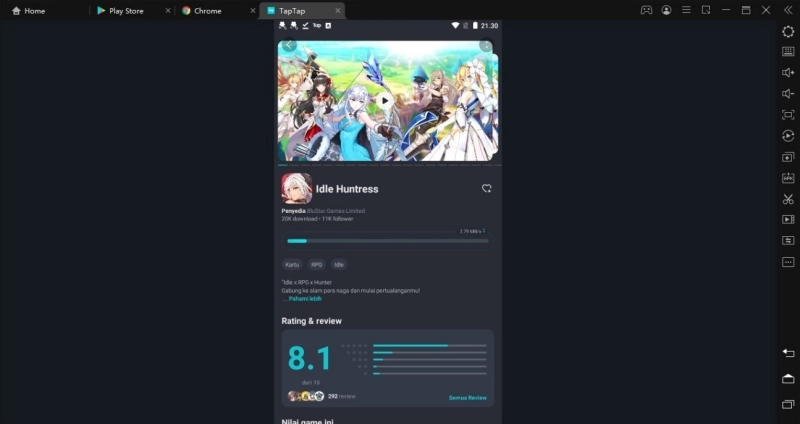Click the BluStar Games Limited publisher name
Image resolution: width=800 pixels, height=424 pixels.
click(x=336, y=211)
